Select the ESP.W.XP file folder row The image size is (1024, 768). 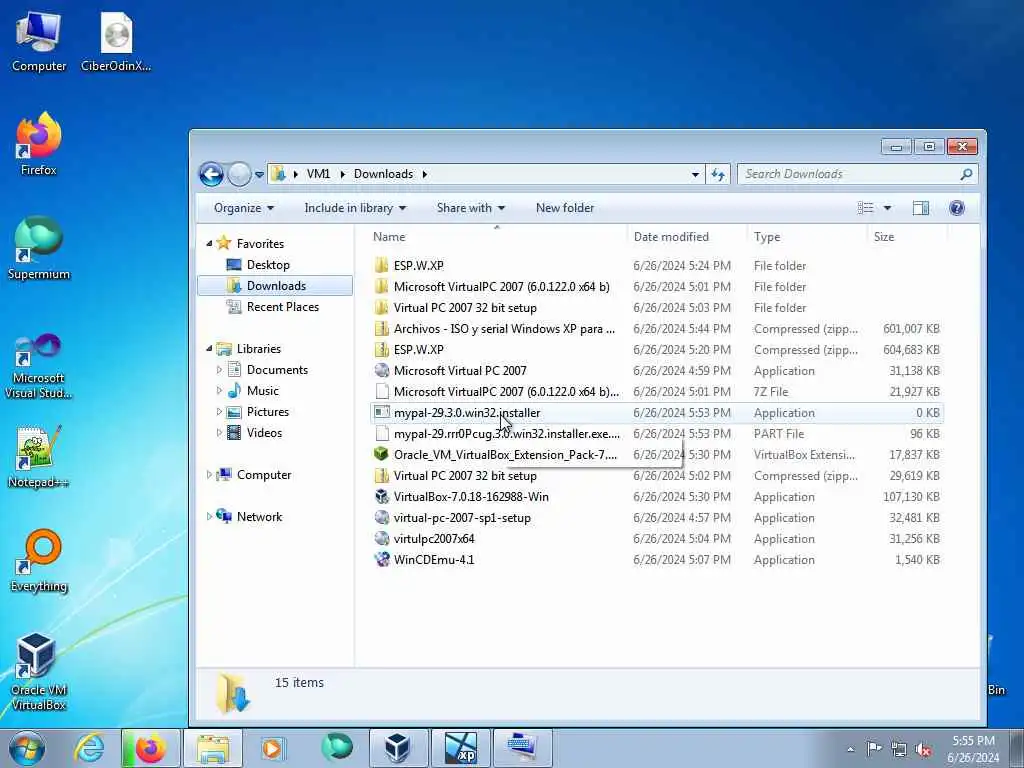[x=656, y=266]
